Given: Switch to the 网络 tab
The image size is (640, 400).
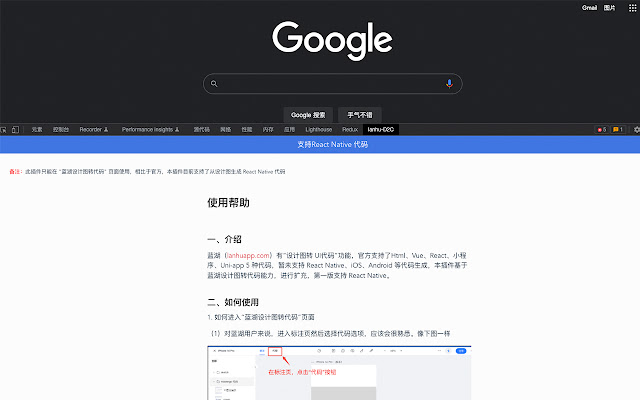Looking at the screenshot, I should 225,130.
